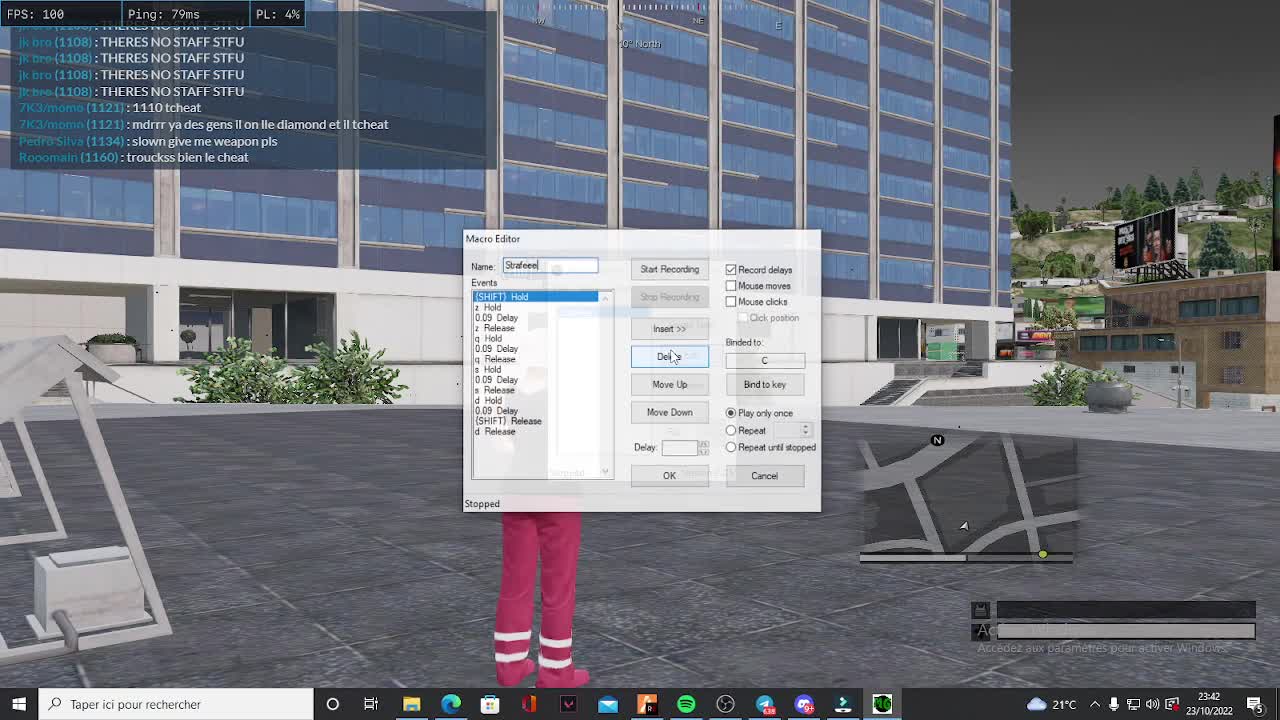Click the Bind to key button
Image resolution: width=1280 pixels, height=720 pixels.
[764, 384]
